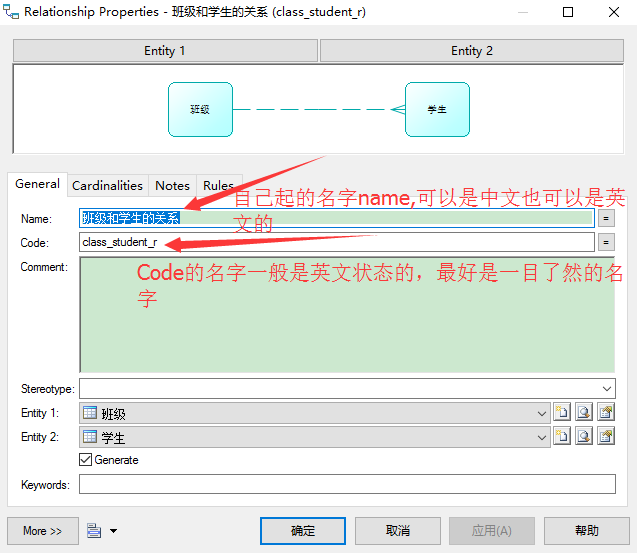The image size is (637, 553).
Task: Click the equals button beside the Code field
Action: click(x=606, y=243)
